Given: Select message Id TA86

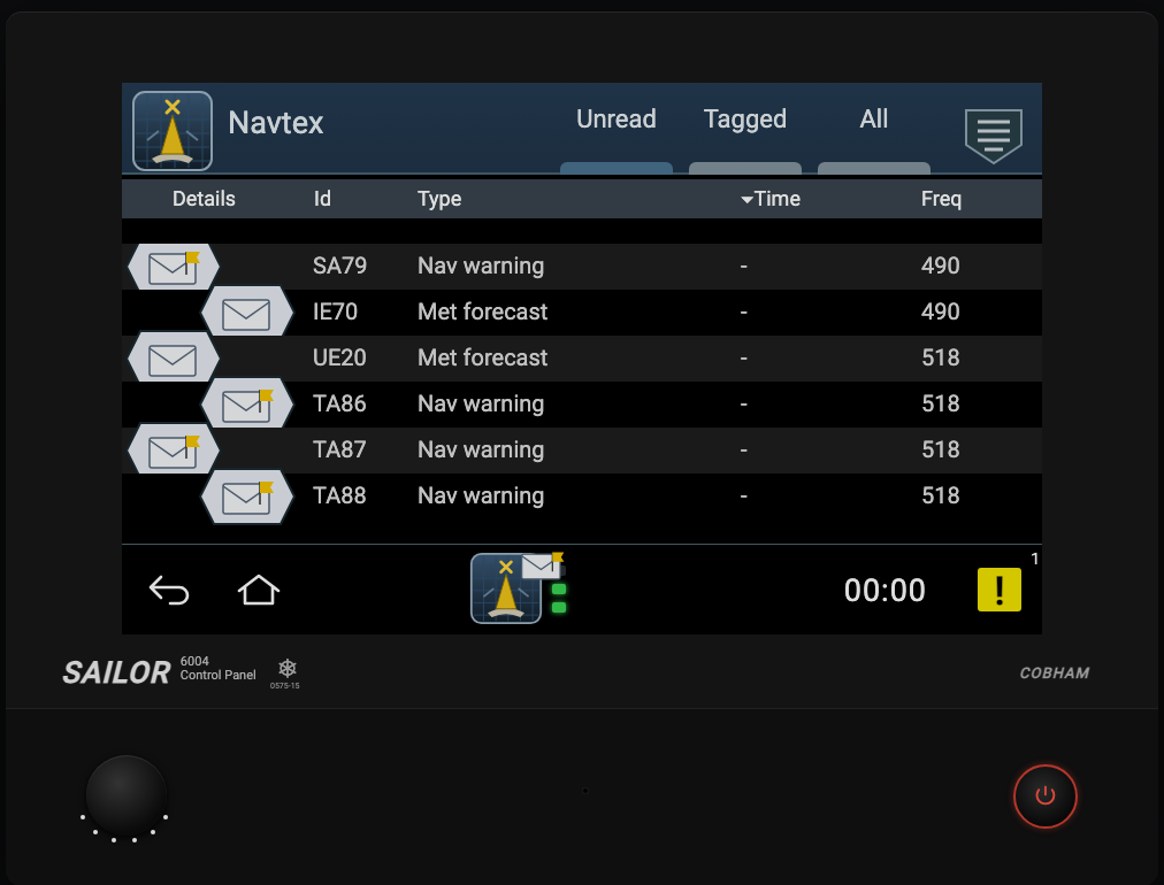Looking at the screenshot, I should (339, 404).
